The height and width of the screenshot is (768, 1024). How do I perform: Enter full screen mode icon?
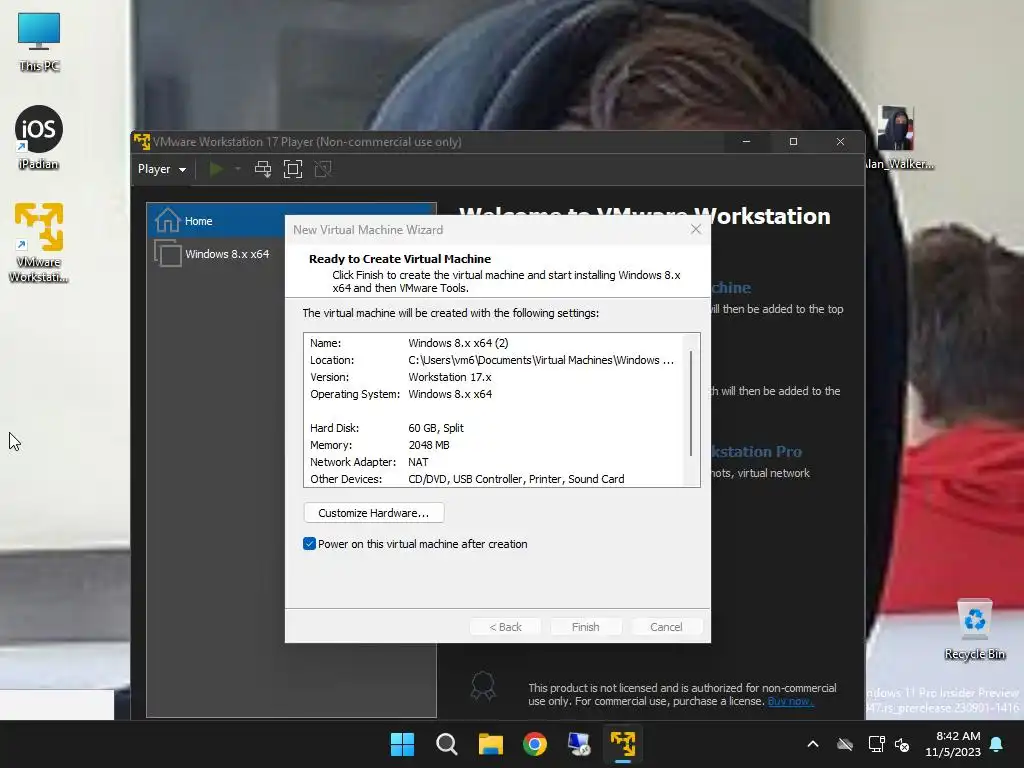[x=293, y=169]
